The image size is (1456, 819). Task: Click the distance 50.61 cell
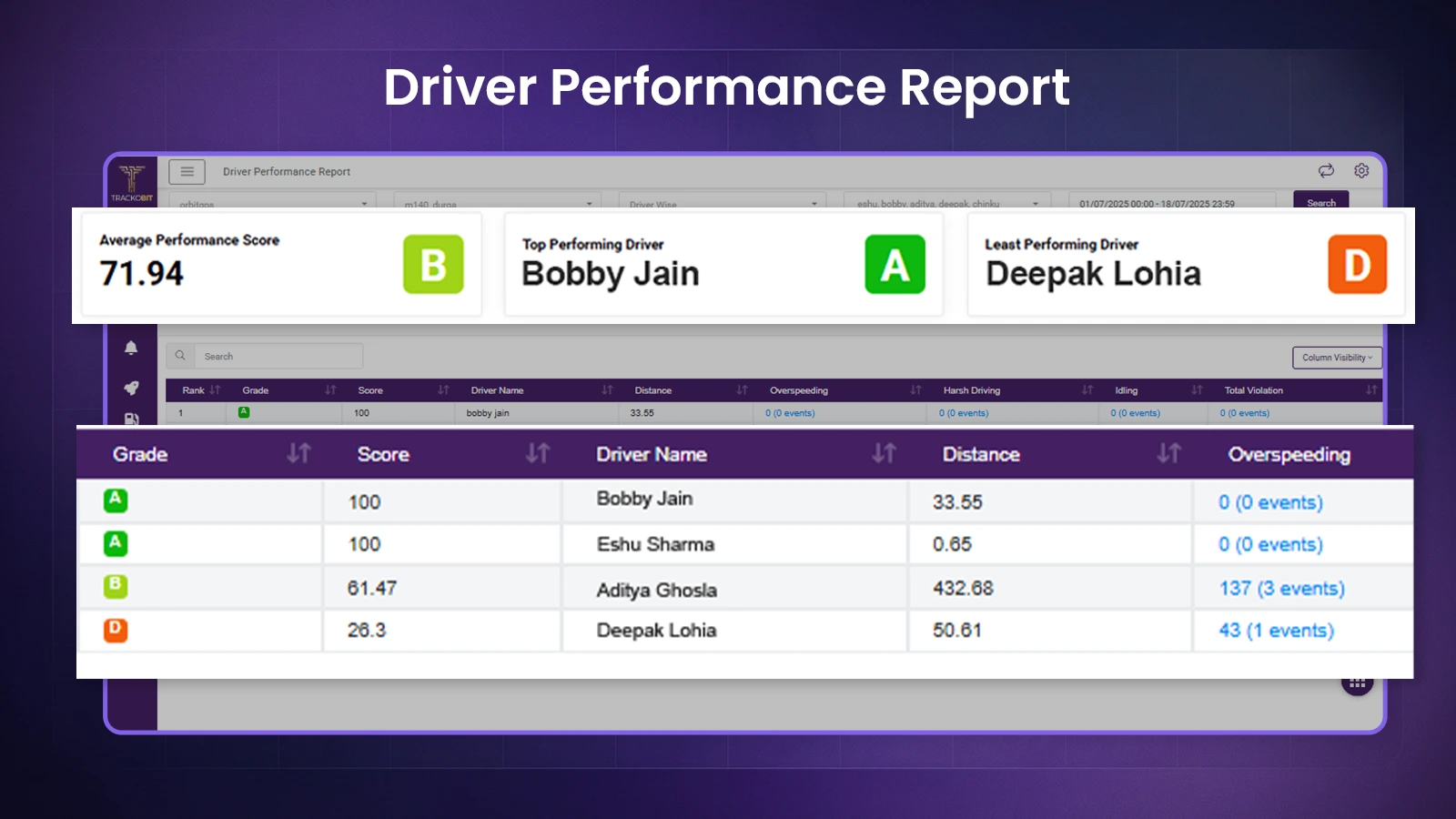pos(957,630)
